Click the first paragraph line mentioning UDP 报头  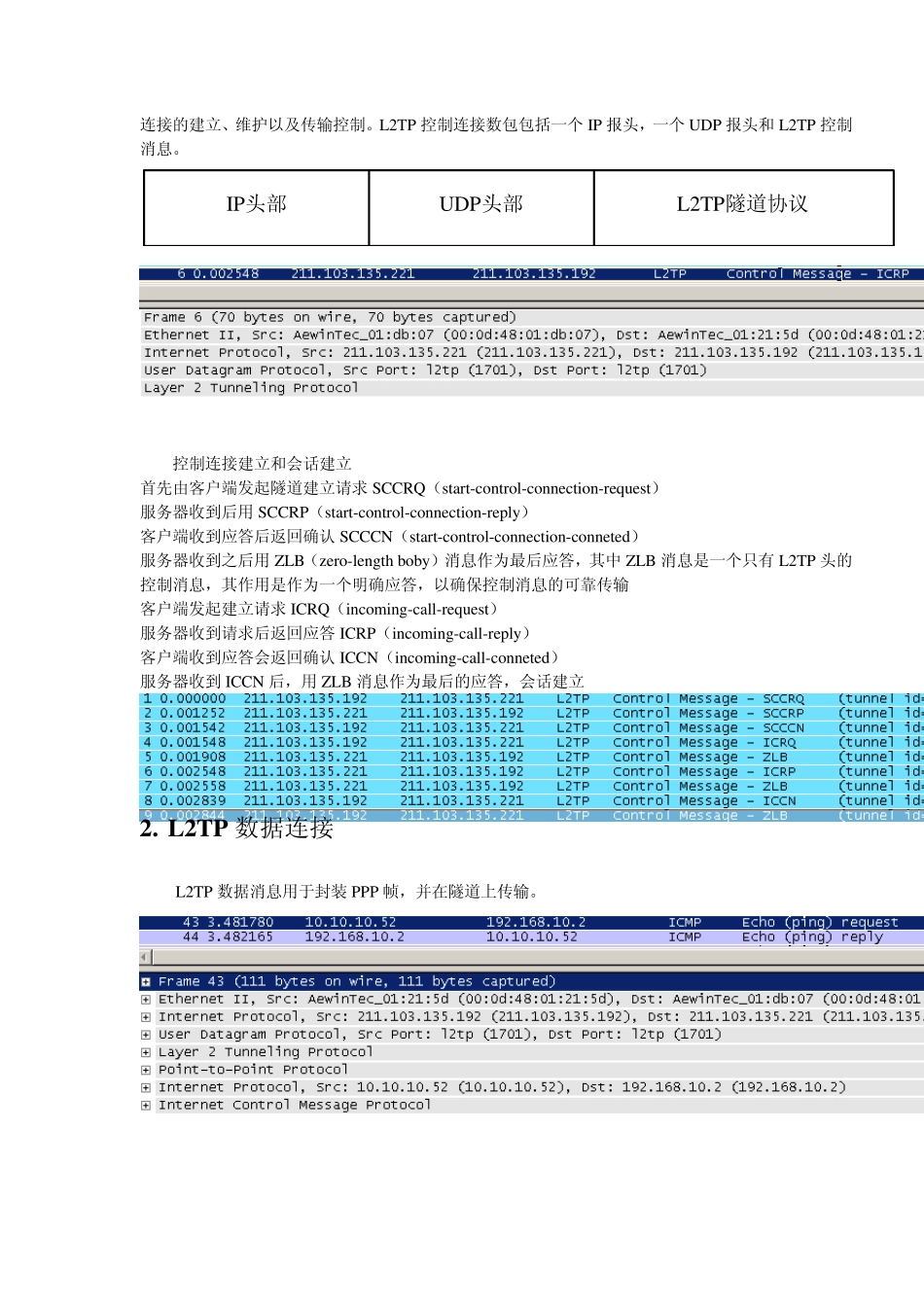tap(496, 124)
